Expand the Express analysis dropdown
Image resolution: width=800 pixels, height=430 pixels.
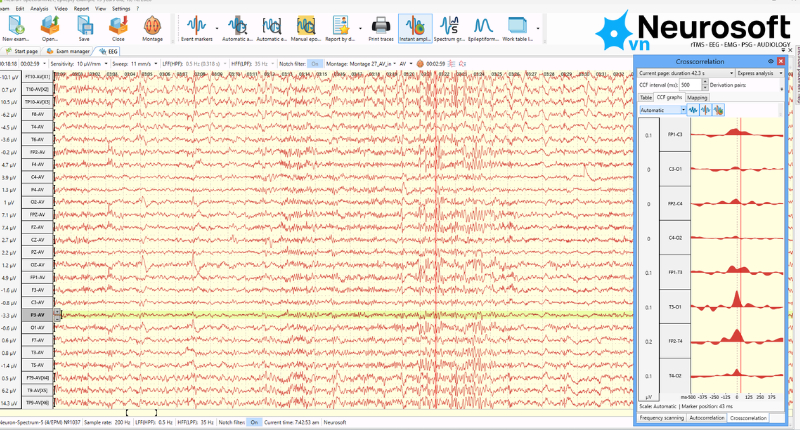click(x=760, y=73)
